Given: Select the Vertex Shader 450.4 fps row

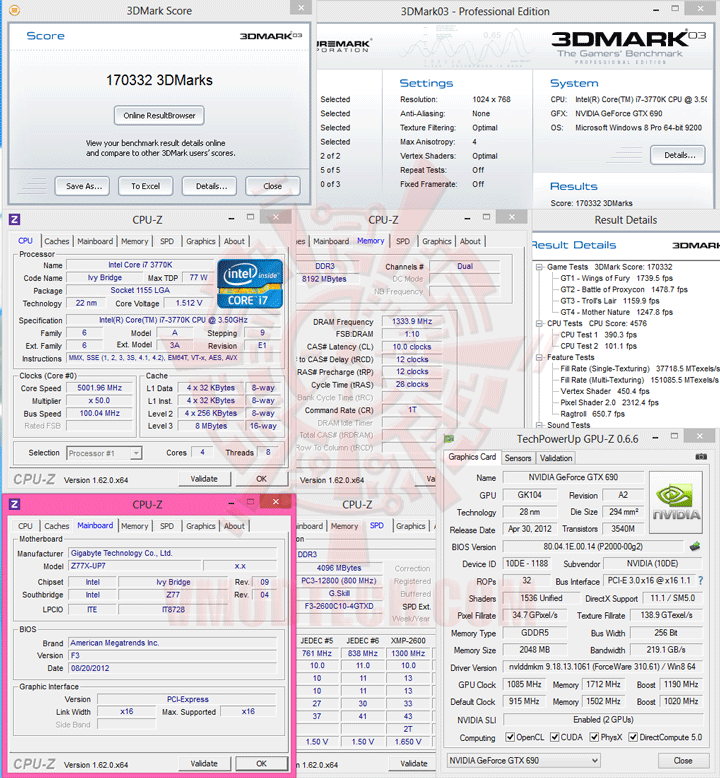Looking at the screenshot, I should click(604, 391).
